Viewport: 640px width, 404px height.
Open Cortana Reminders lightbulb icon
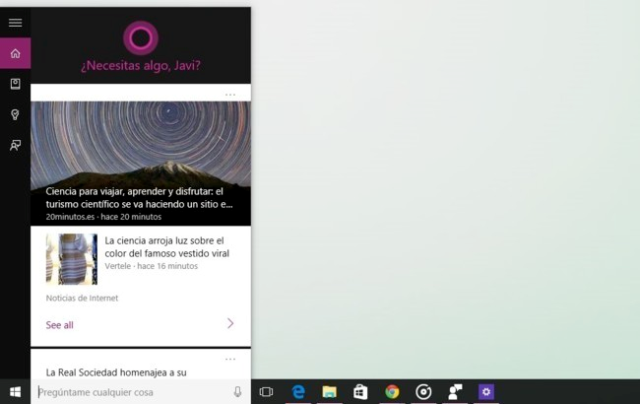point(15,115)
